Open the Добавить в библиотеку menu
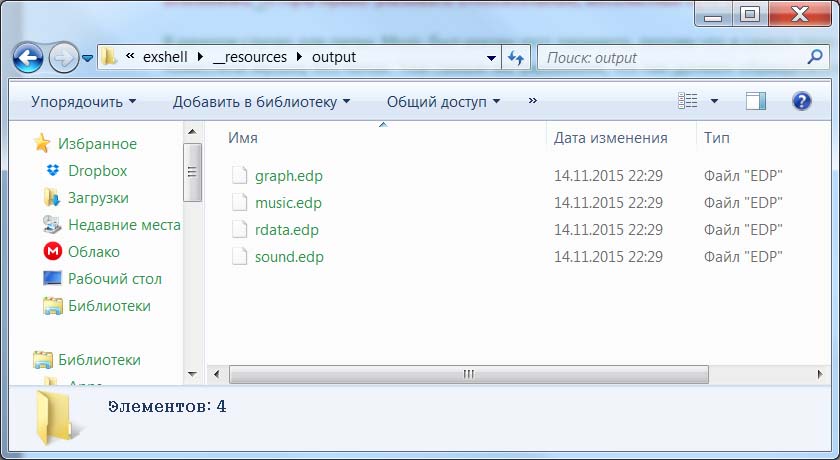The image size is (840, 460). click(x=261, y=101)
